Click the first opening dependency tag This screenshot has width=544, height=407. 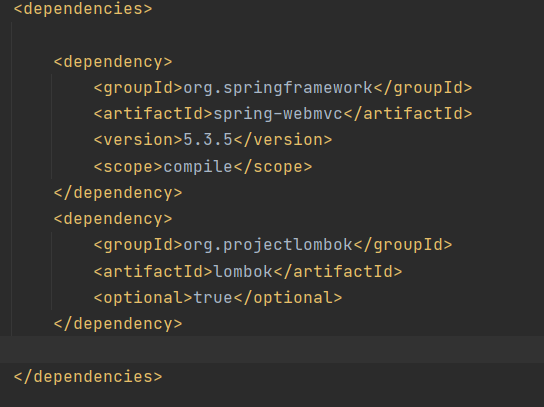(x=113, y=62)
